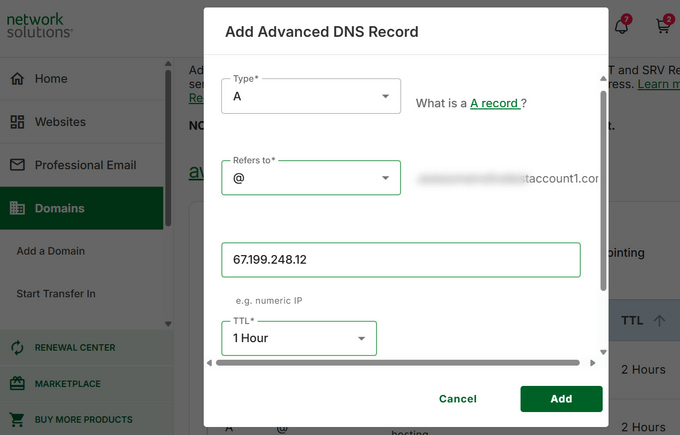Click the Marketplace gift icon
Screen dimensions: 680x435
(x=17, y=384)
